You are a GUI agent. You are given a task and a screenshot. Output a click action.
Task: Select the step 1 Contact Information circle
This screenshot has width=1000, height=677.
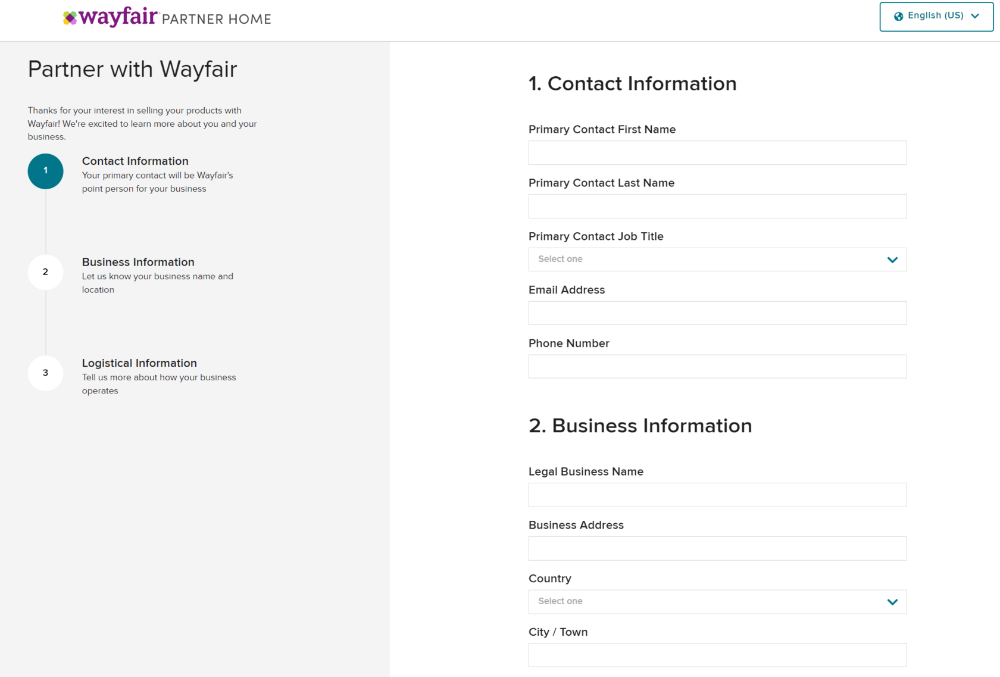(45, 171)
